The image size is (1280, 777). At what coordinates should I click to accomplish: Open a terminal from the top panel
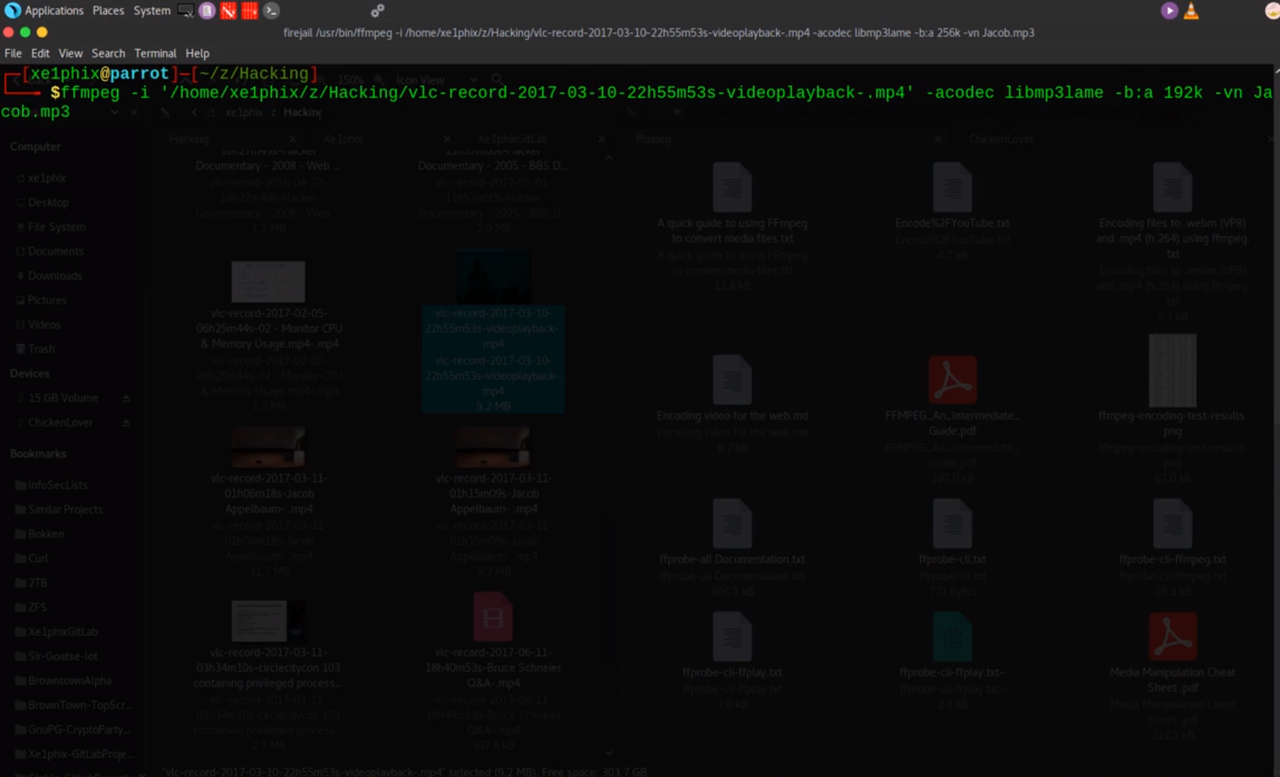271,11
